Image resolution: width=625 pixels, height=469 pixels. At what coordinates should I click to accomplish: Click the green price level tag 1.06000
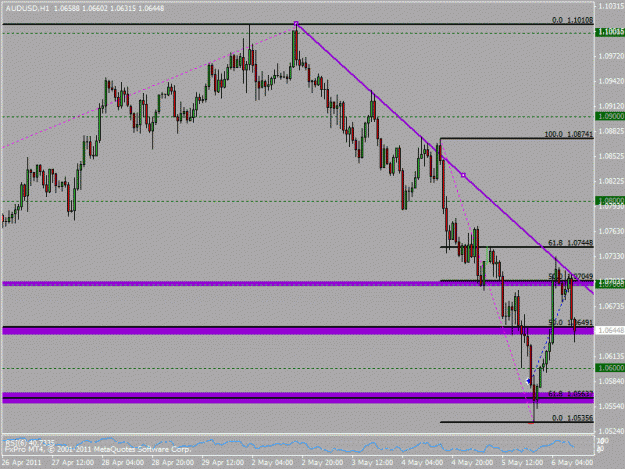(610, 367)
